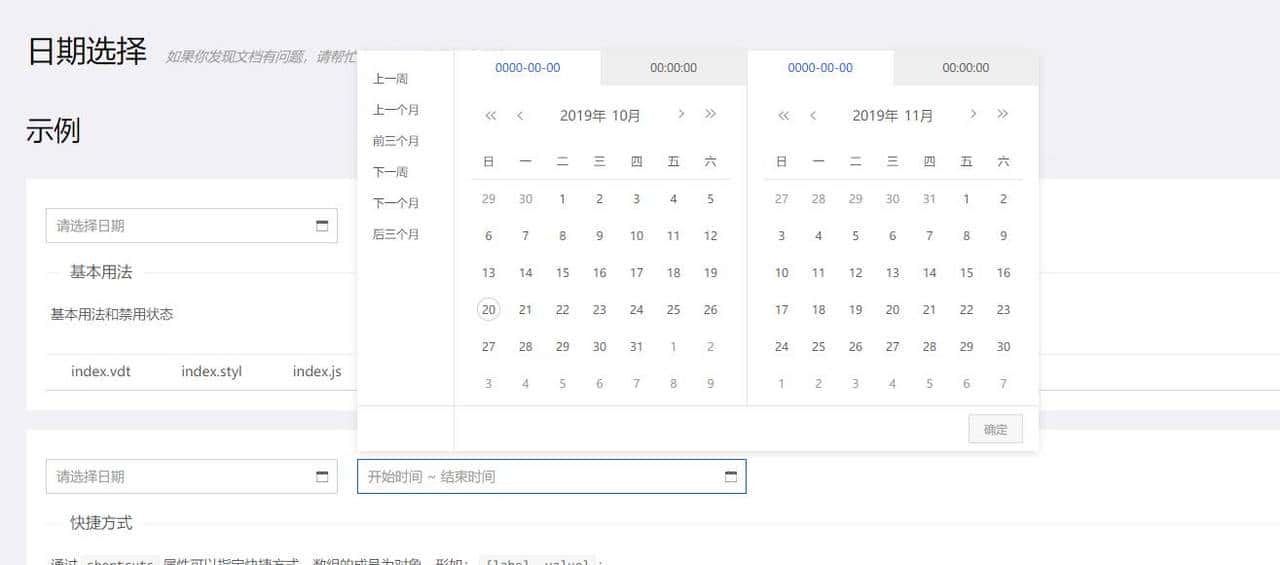Select October 12 in left calendar
Screen dimensions: 1280x565
point(710,236)
